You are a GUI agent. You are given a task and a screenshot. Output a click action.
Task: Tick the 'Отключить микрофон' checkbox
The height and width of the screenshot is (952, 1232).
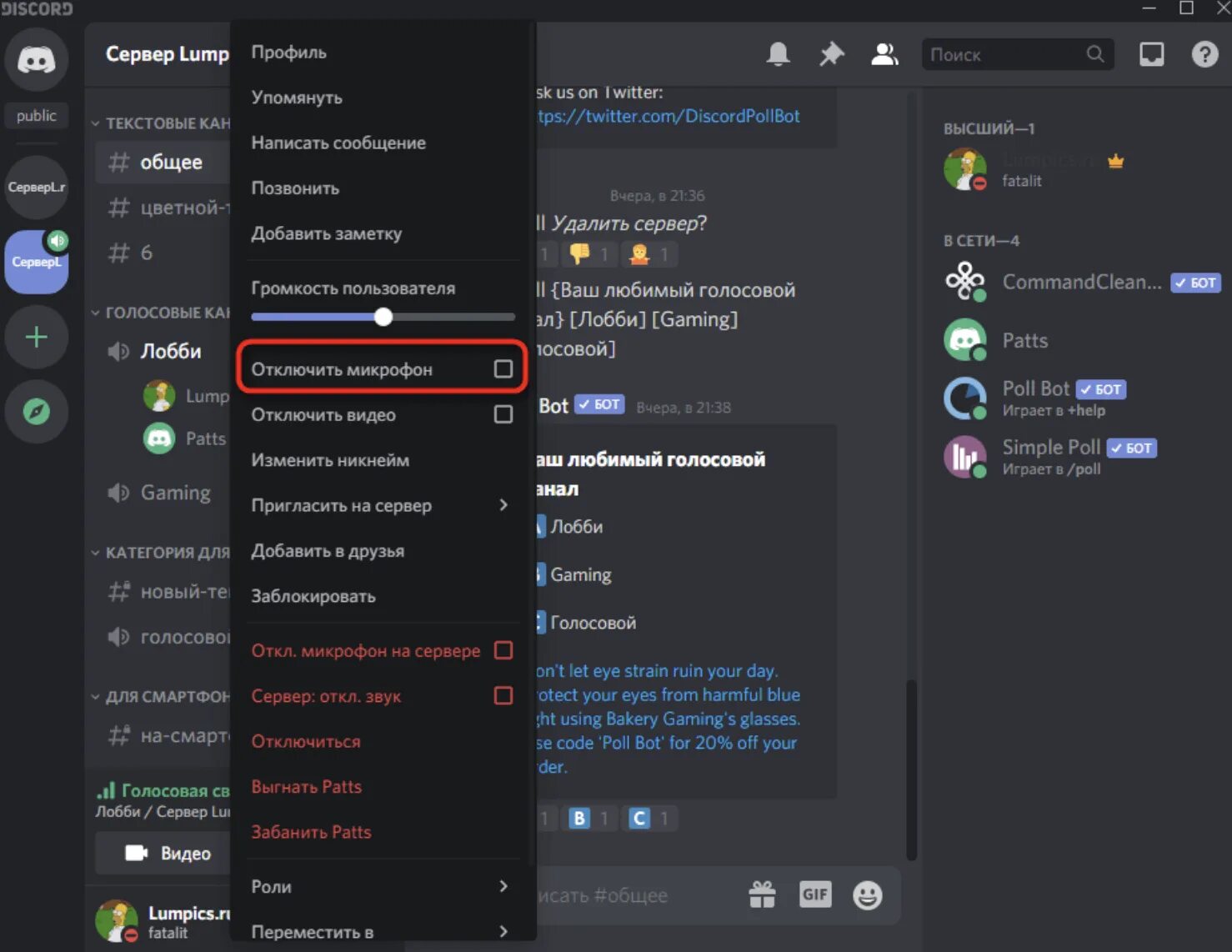[503, 368]
